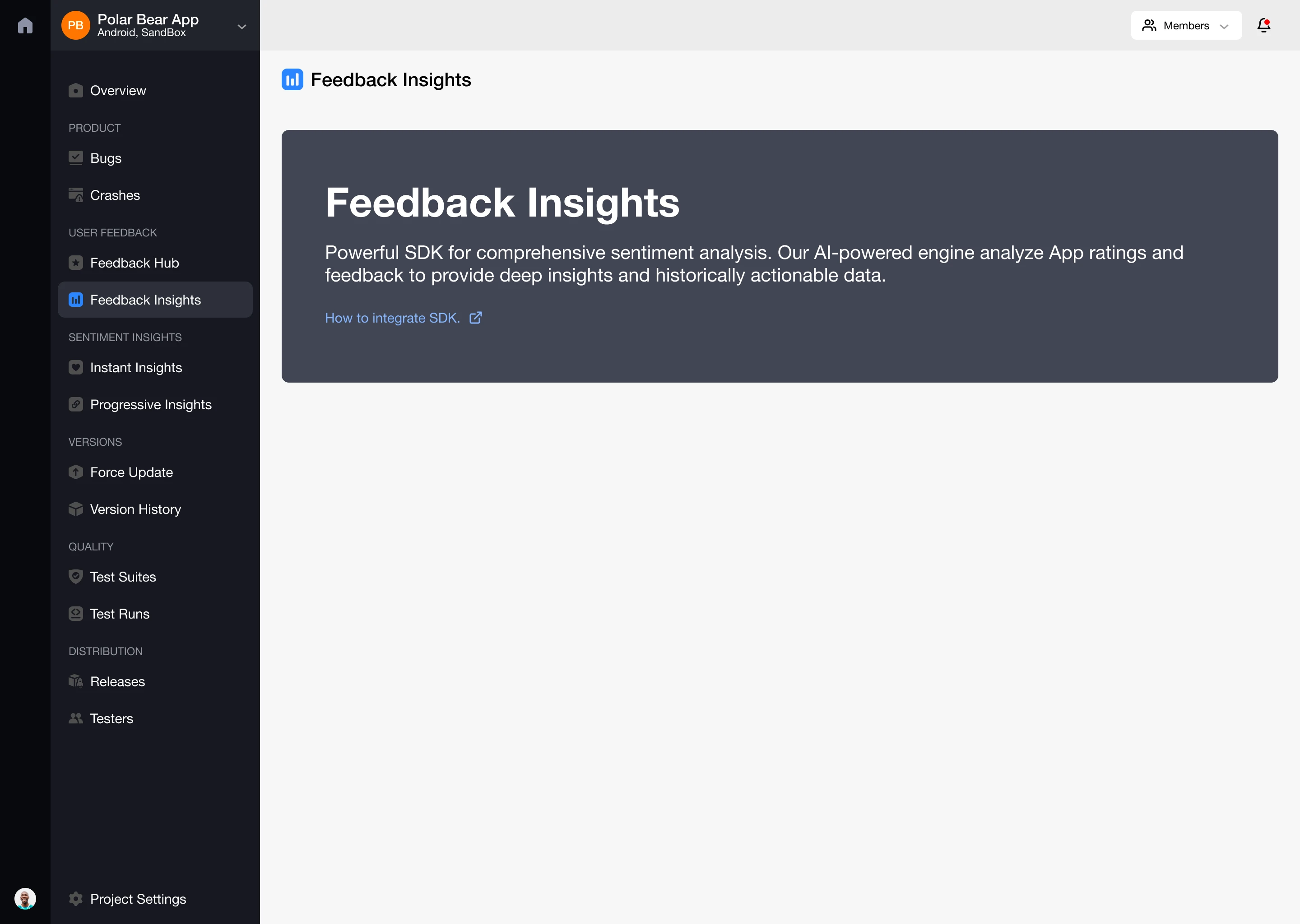The height and width of the screenshot is (924, 1300).
Task: Open Progressive Insights in the sidebar
Action: 150,405
